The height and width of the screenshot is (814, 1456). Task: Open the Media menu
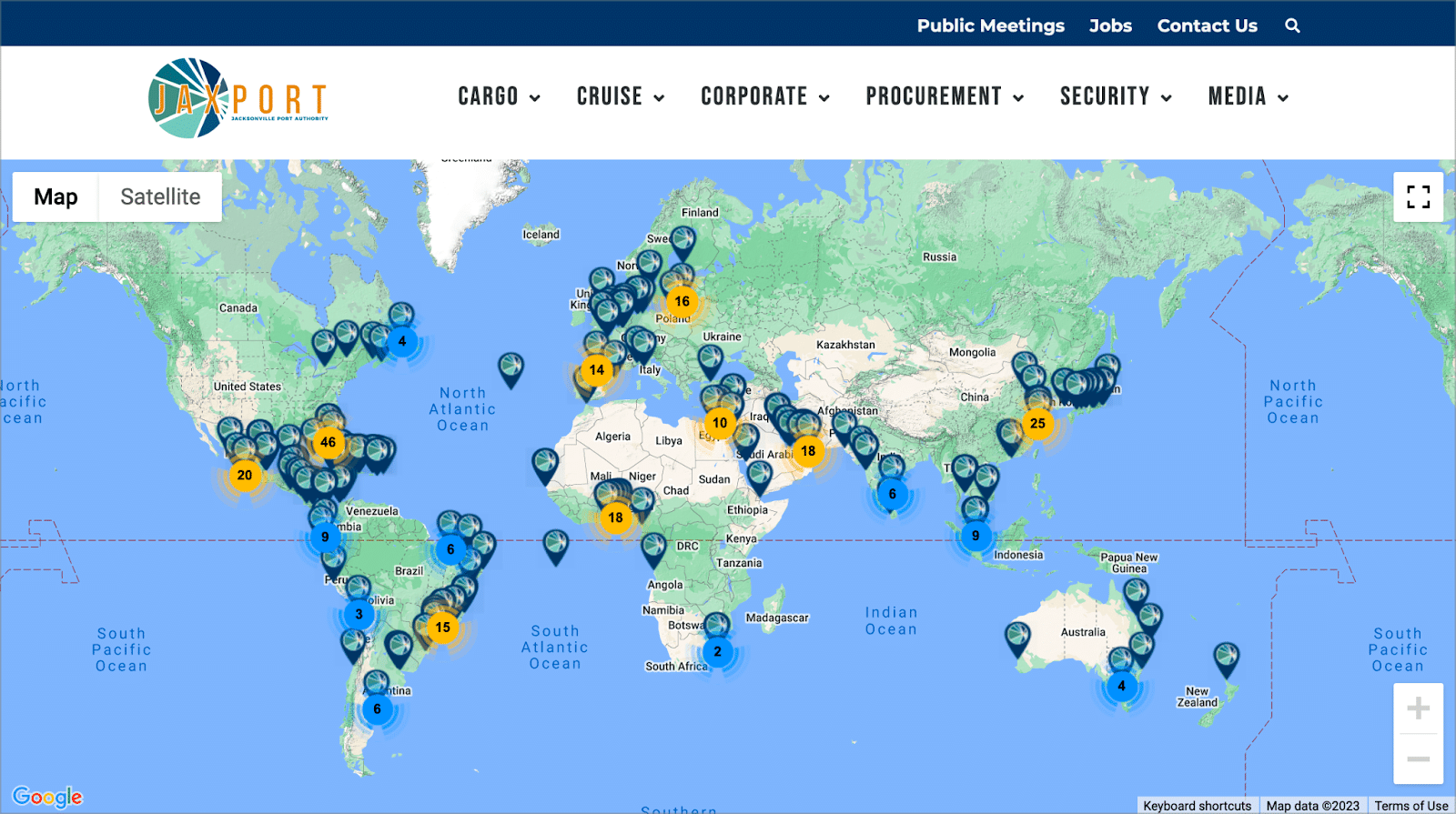1249,96
